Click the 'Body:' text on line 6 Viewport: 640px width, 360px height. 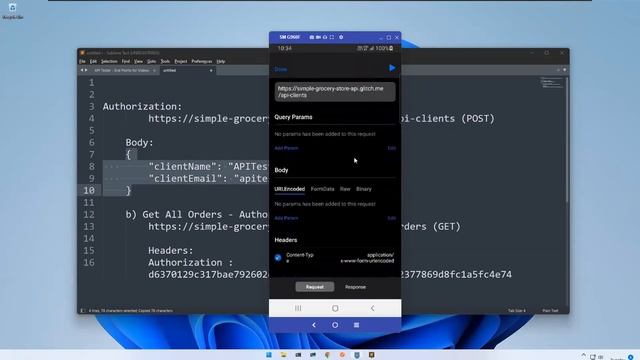pos(139,142)
